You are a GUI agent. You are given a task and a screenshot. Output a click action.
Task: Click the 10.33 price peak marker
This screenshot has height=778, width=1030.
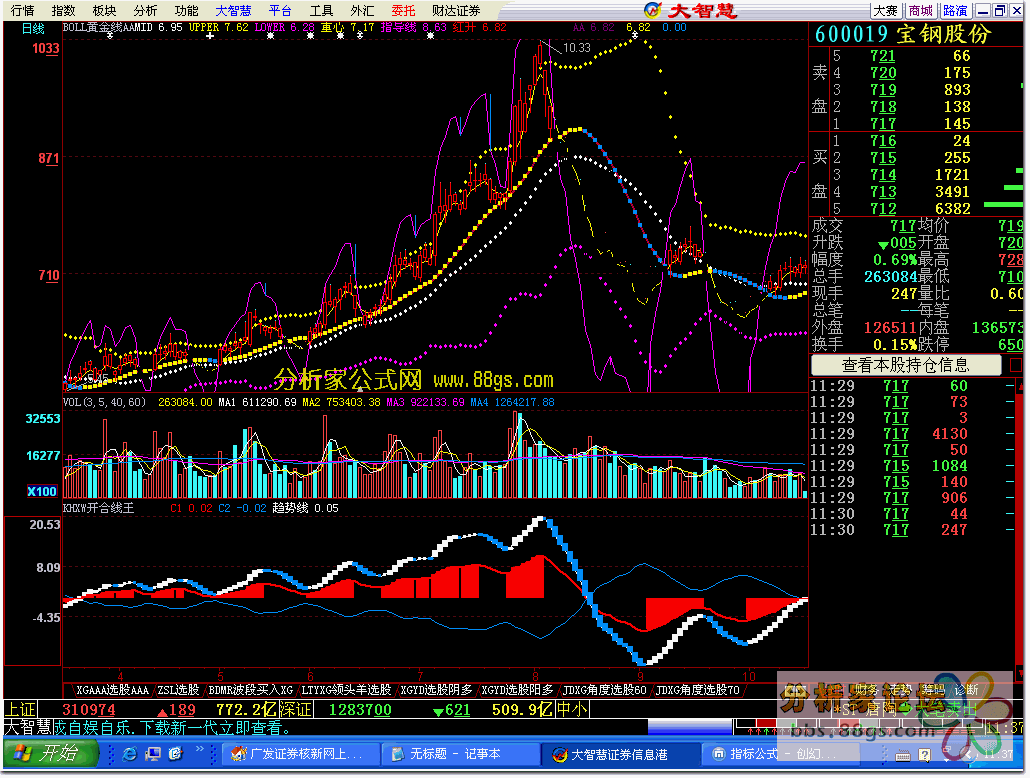(x=576, y=48)
